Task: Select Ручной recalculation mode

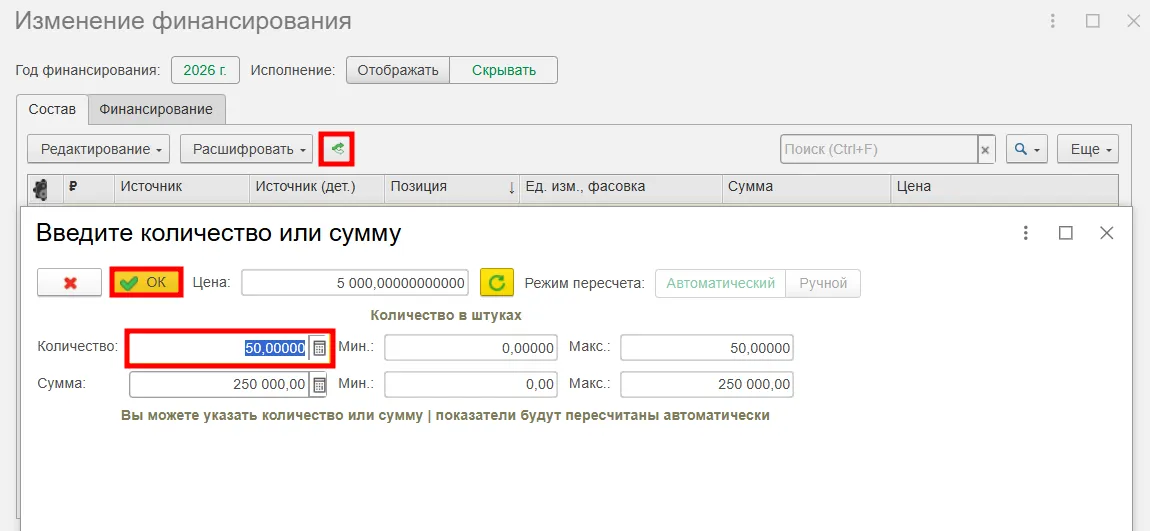Action: (x=823, y=283)
